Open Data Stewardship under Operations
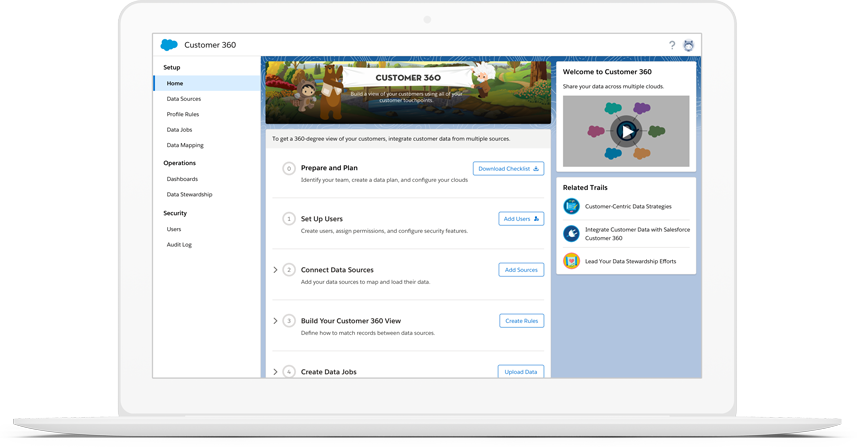Viewport: 857px width, 447px height. [x=189, y=195]
